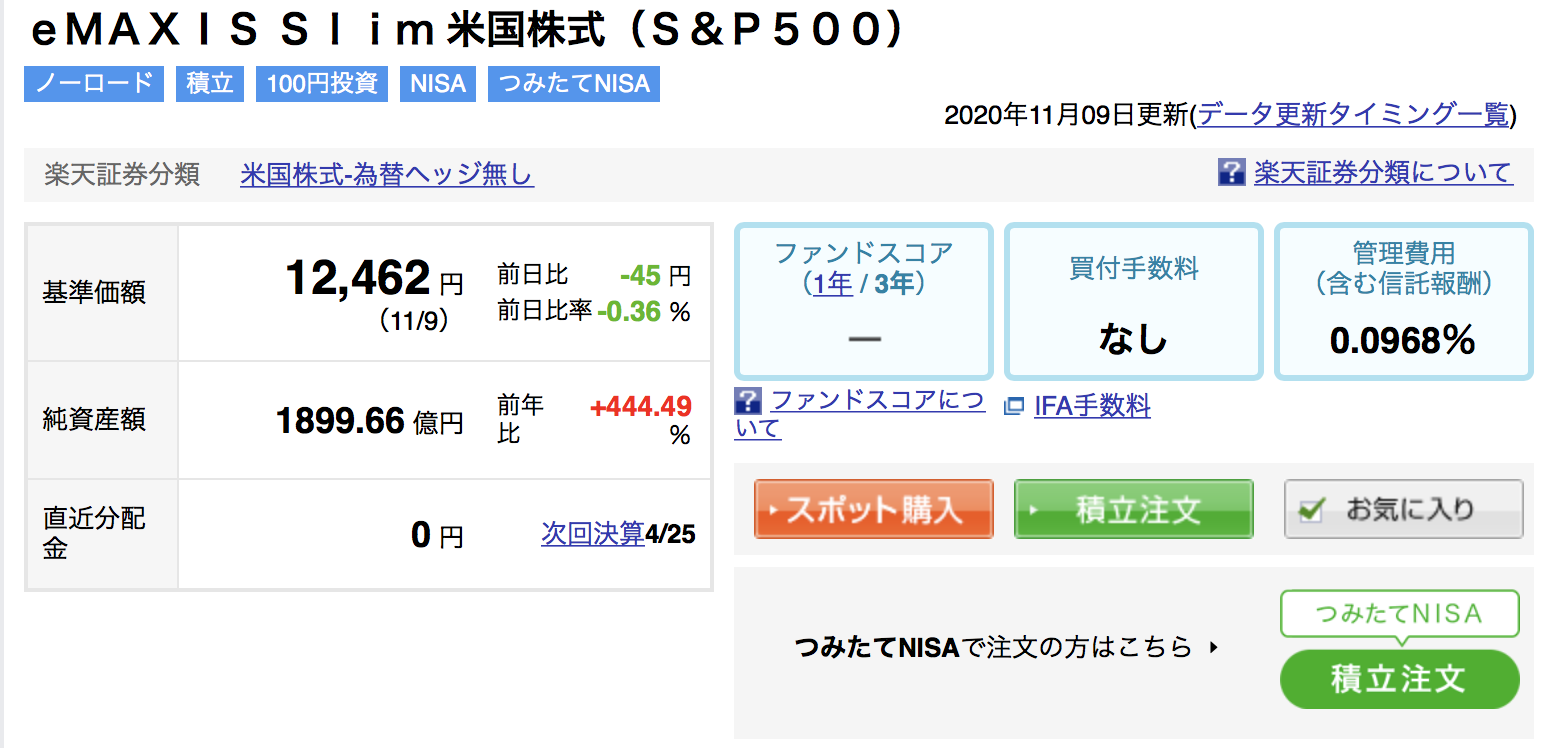The height and width of the screenshot is (748, 1560).
Task: Select the 100円投資 tag
Action: pos(322,83)
